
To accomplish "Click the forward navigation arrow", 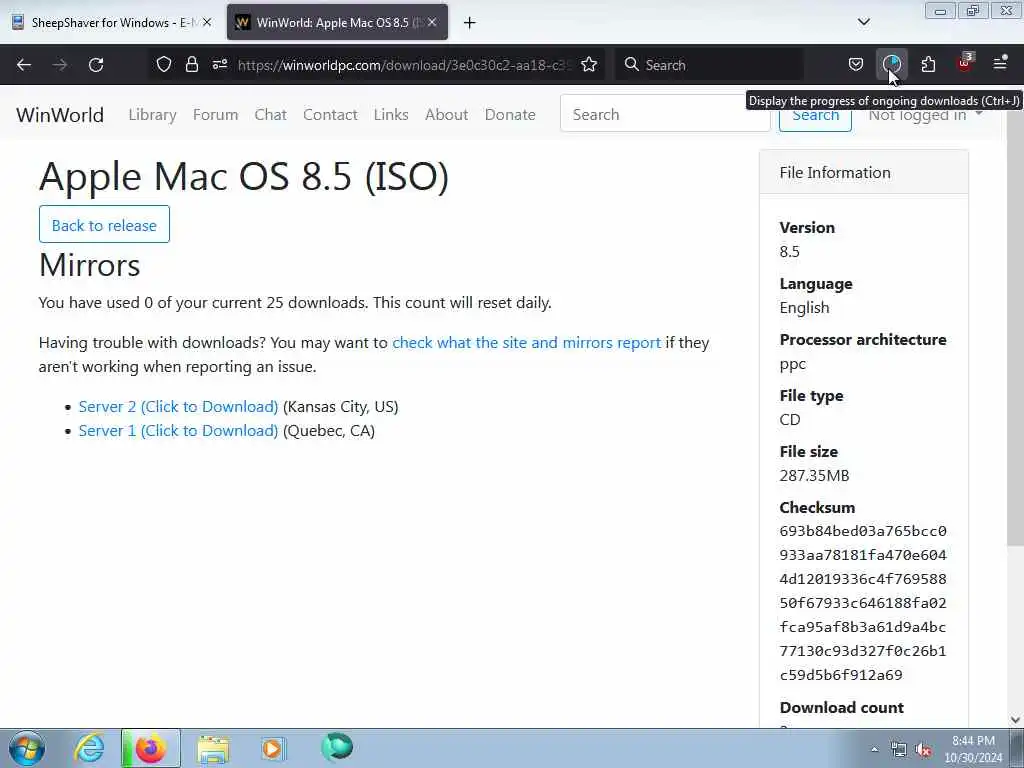I will click(60, 65).
